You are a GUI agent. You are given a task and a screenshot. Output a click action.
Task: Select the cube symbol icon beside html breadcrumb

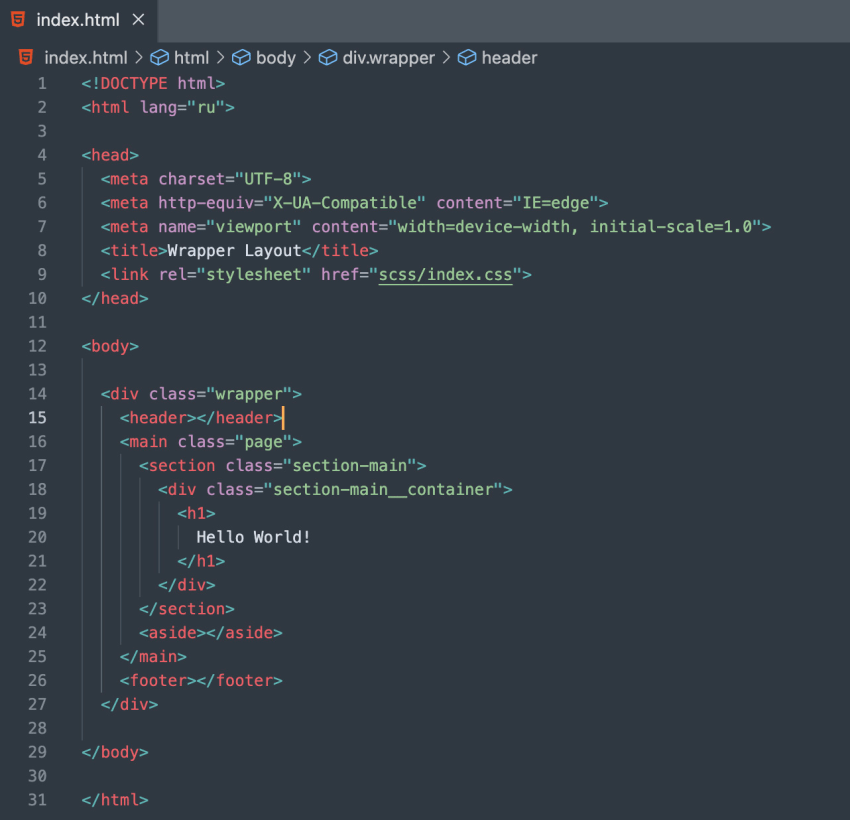click(x=160, y=57)
